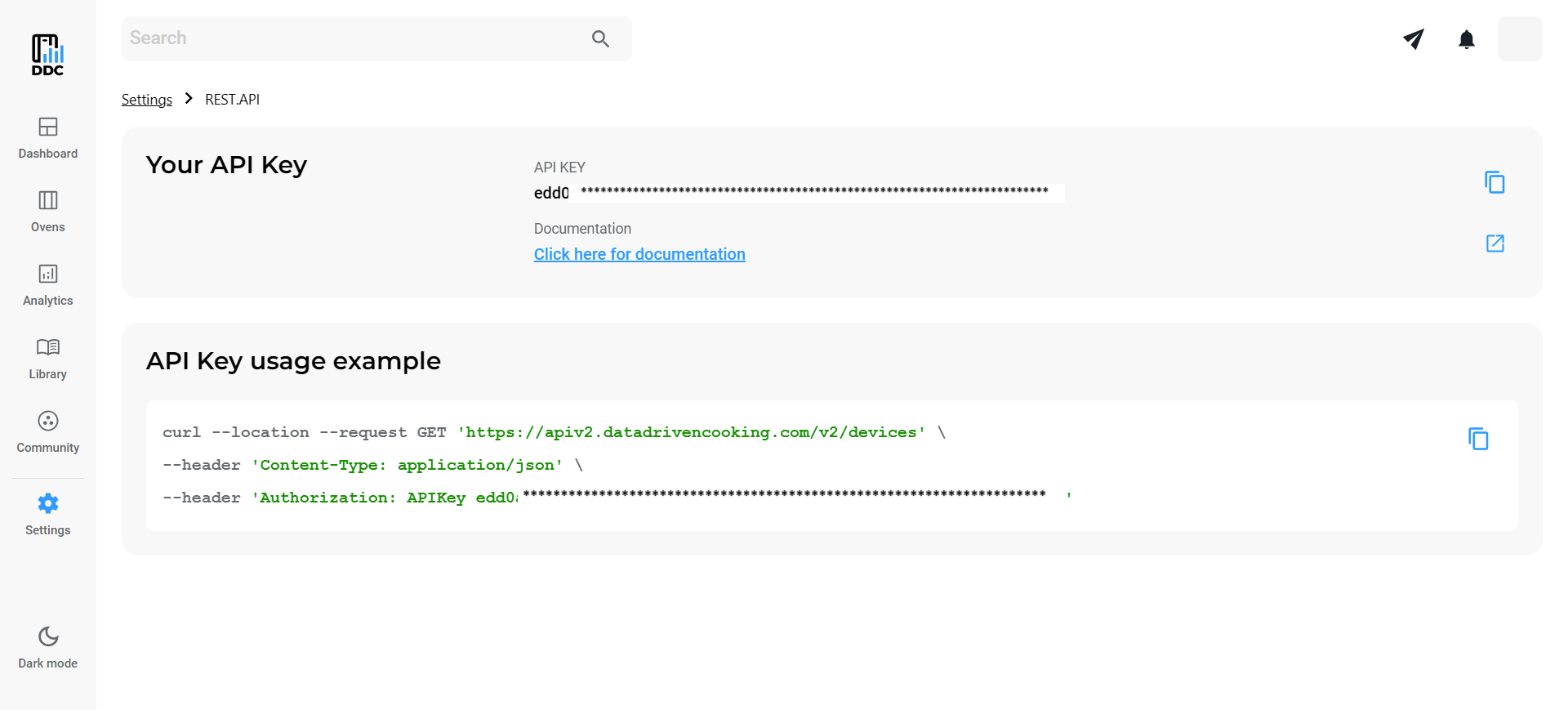Screen dimensions: 1568x710
Task: Click the magnifier search icon
Action: click(x=600, y=39)
